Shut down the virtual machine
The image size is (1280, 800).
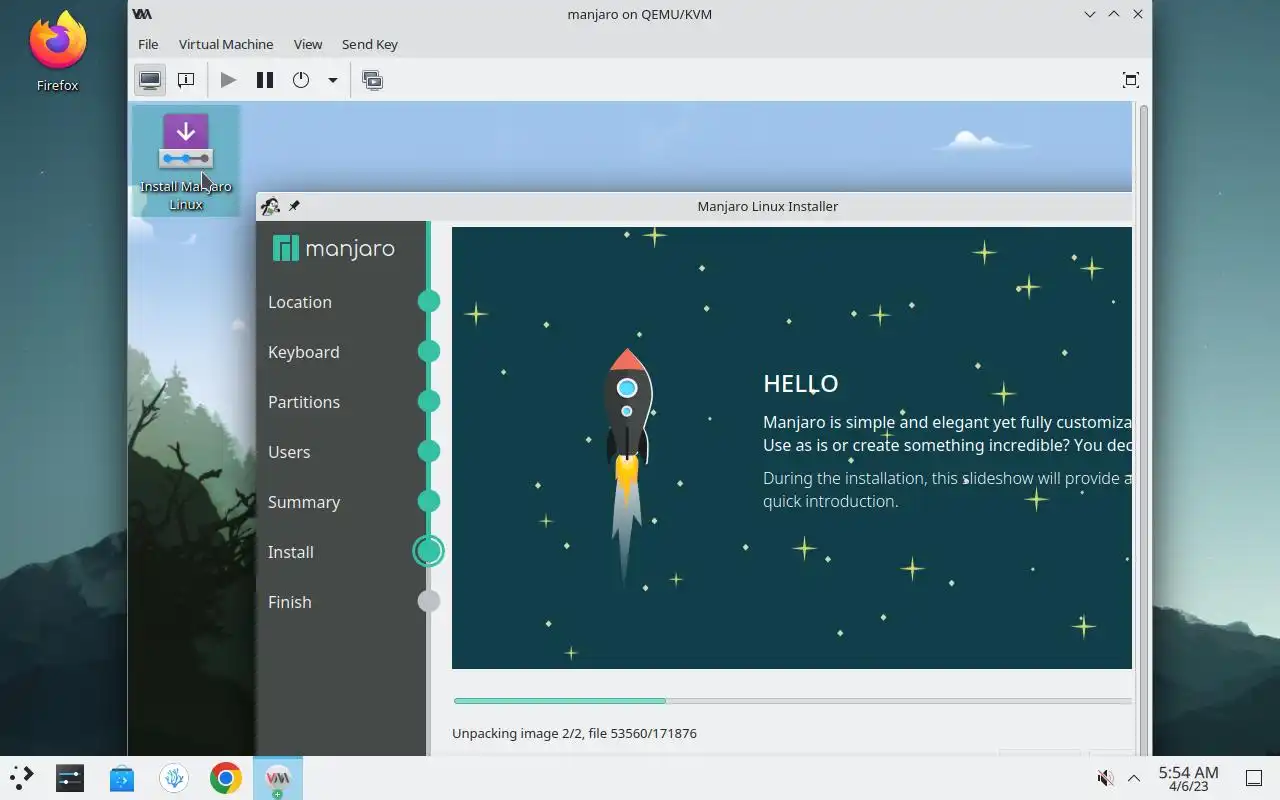pyautogui.click(x=301, y=80)
